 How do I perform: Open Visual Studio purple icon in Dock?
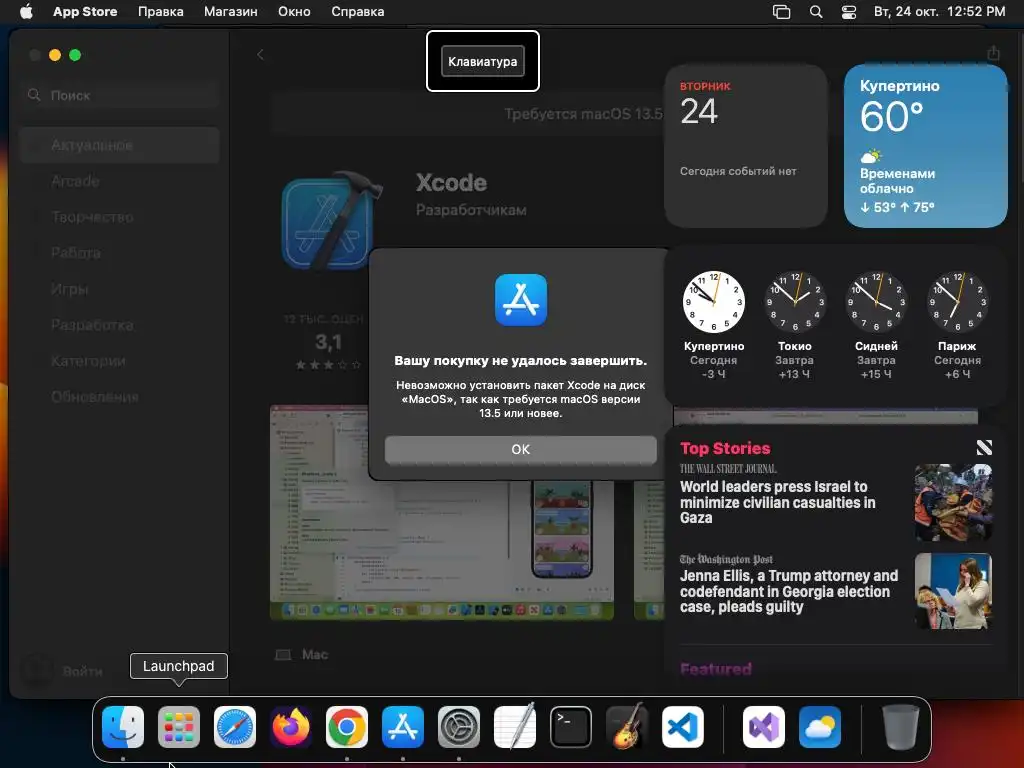(763, 727)
